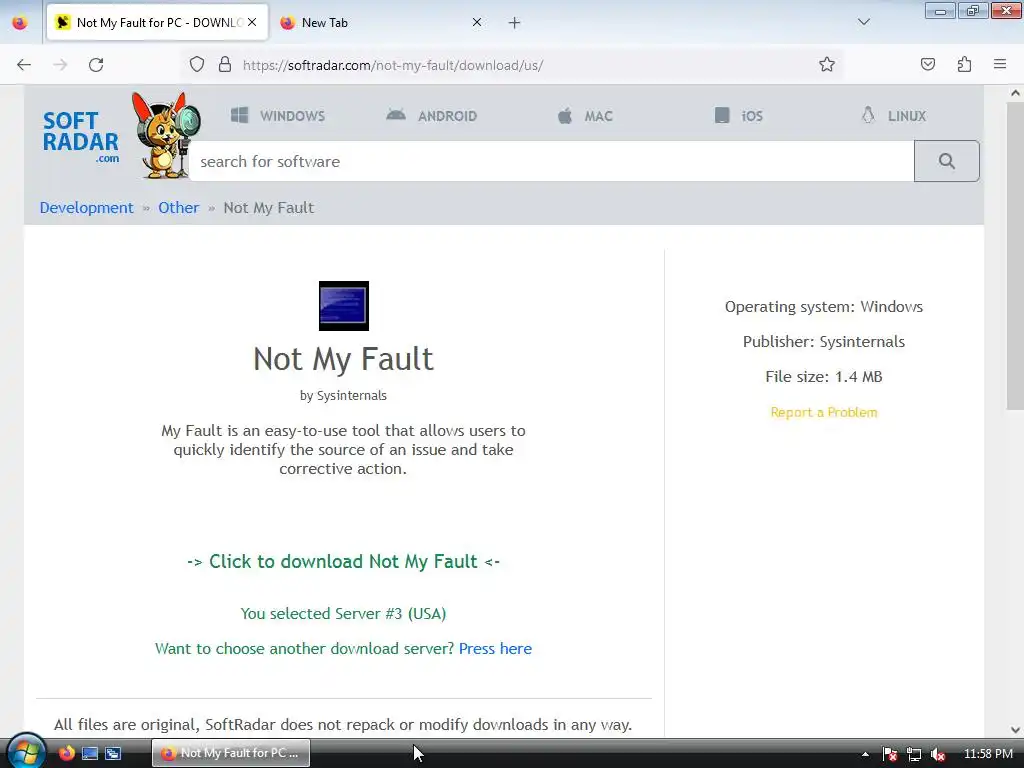Screen dimensions: 1024x768
Task: Select Not My Fault taskbar button
Action: [x=231, y=753]
